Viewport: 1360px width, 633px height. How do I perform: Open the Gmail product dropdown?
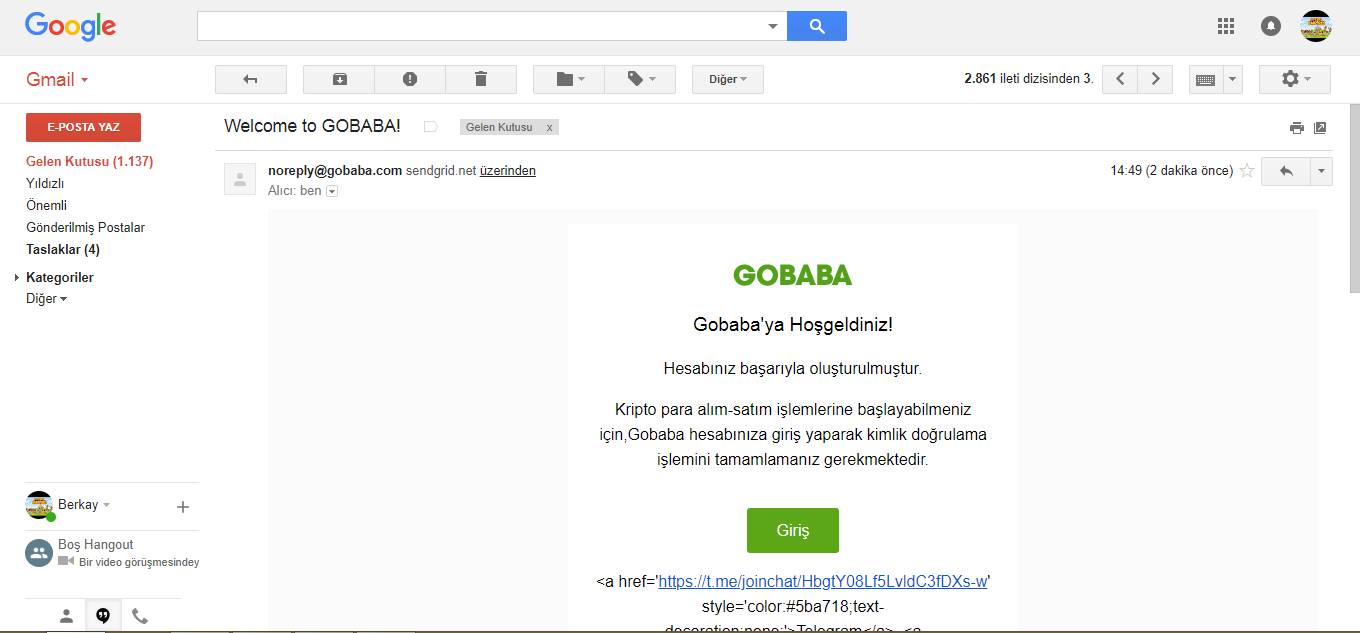click(57, 80)
